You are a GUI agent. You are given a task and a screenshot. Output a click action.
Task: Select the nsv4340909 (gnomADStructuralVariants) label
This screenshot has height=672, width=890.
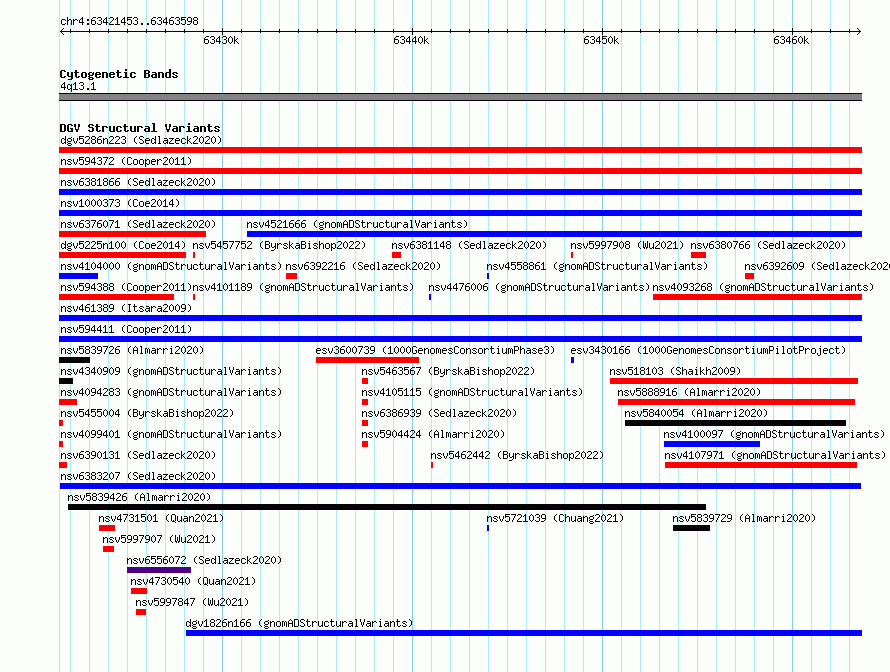coord(171,371)
